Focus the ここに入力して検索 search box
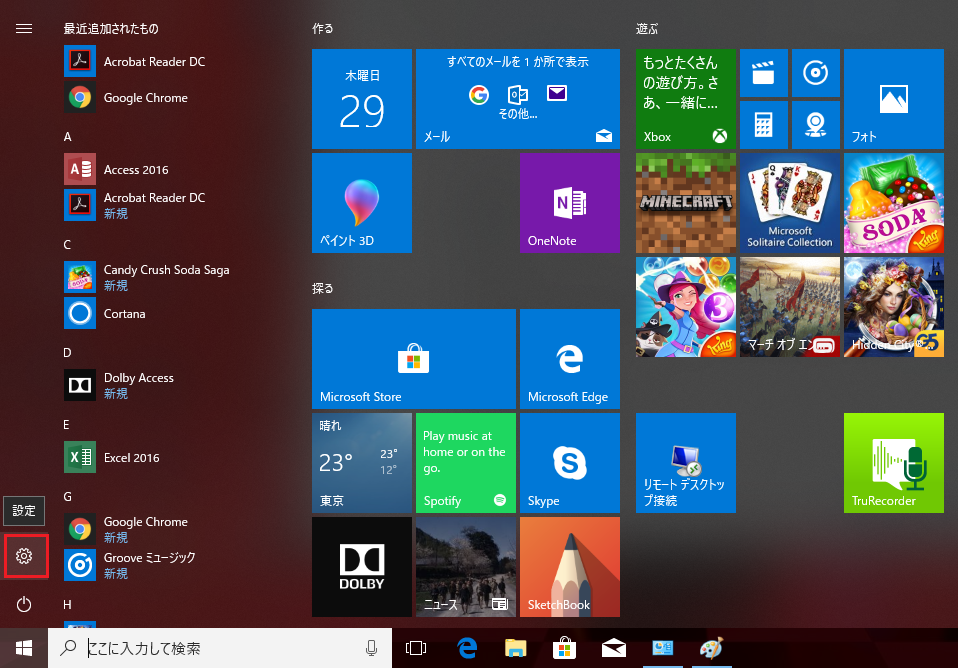This screenshot has height=668, width=958. click(220, 648)
